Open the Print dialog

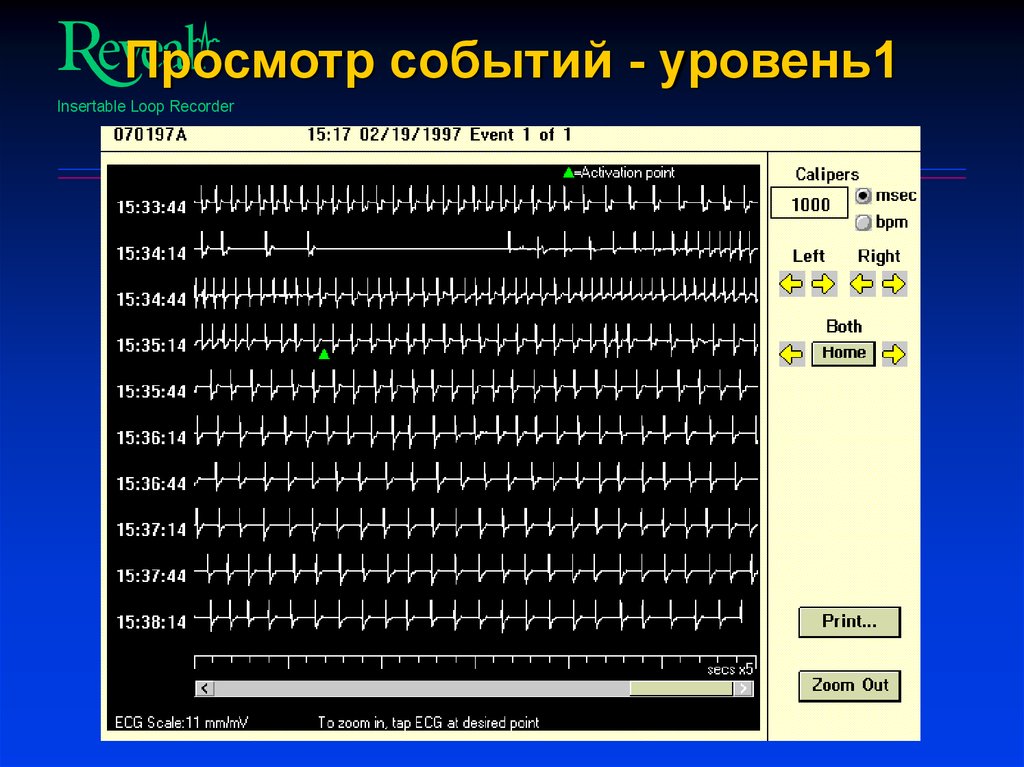[849, 621]
